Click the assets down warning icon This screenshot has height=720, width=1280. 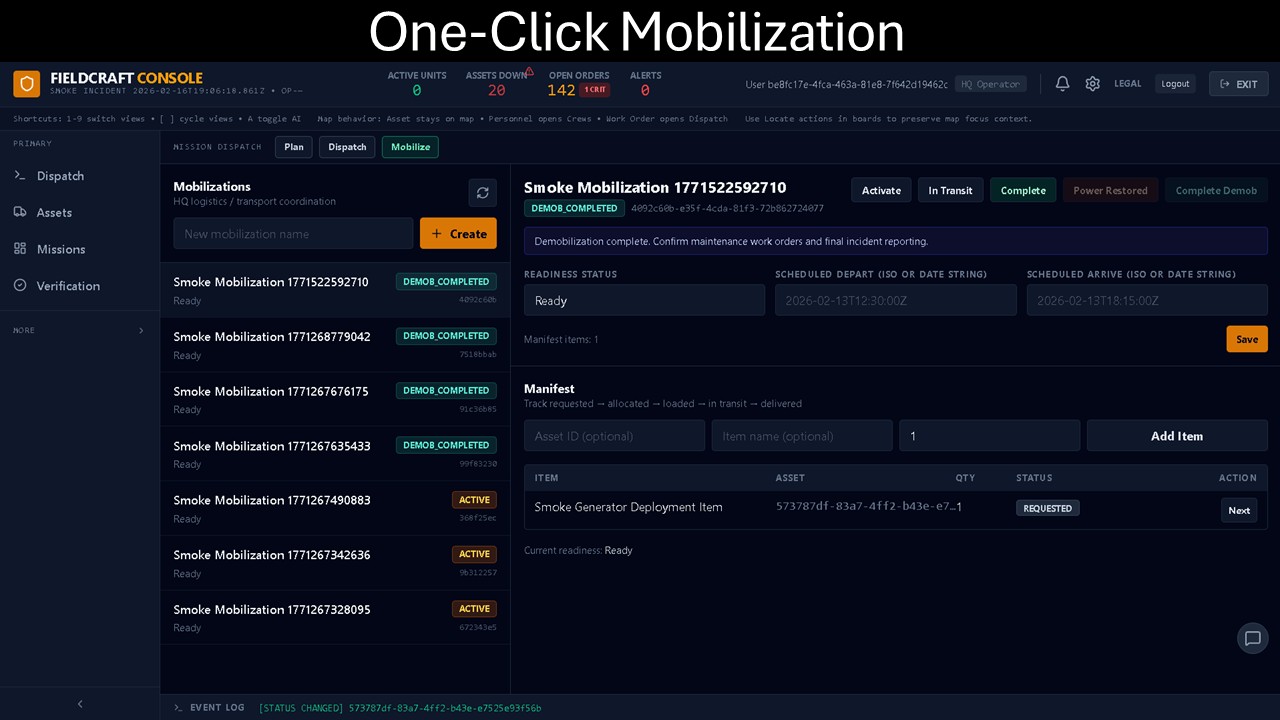click(529, 72)
